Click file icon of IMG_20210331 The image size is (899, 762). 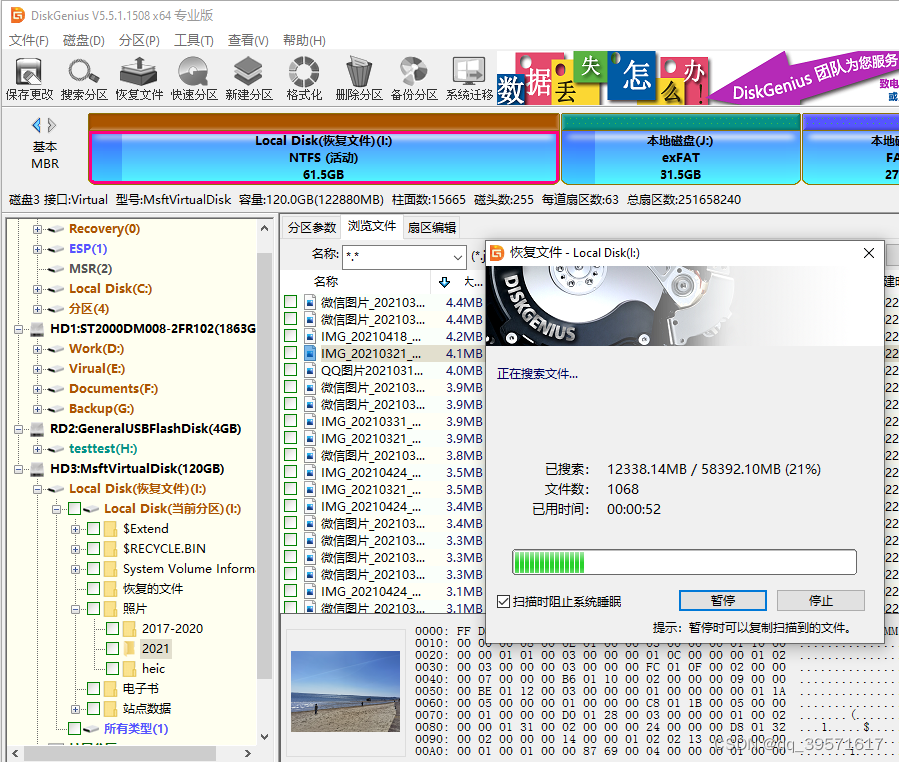pyautogui.click(x=310, y=421)
